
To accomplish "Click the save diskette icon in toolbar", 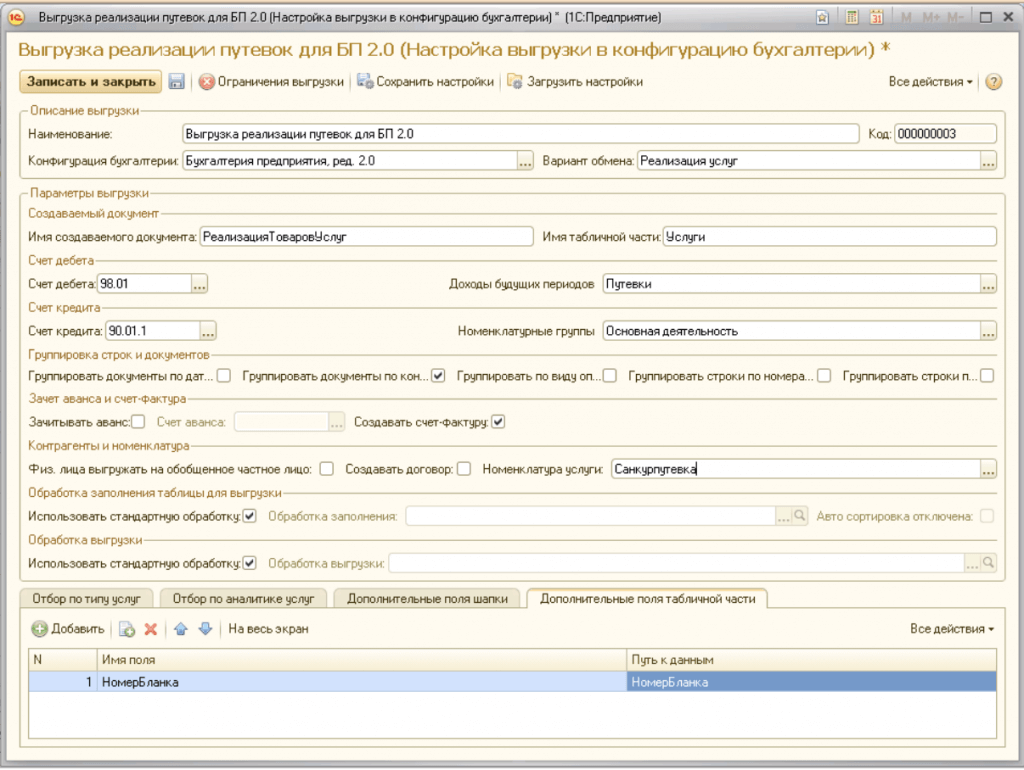I will (x=177, y=82).
